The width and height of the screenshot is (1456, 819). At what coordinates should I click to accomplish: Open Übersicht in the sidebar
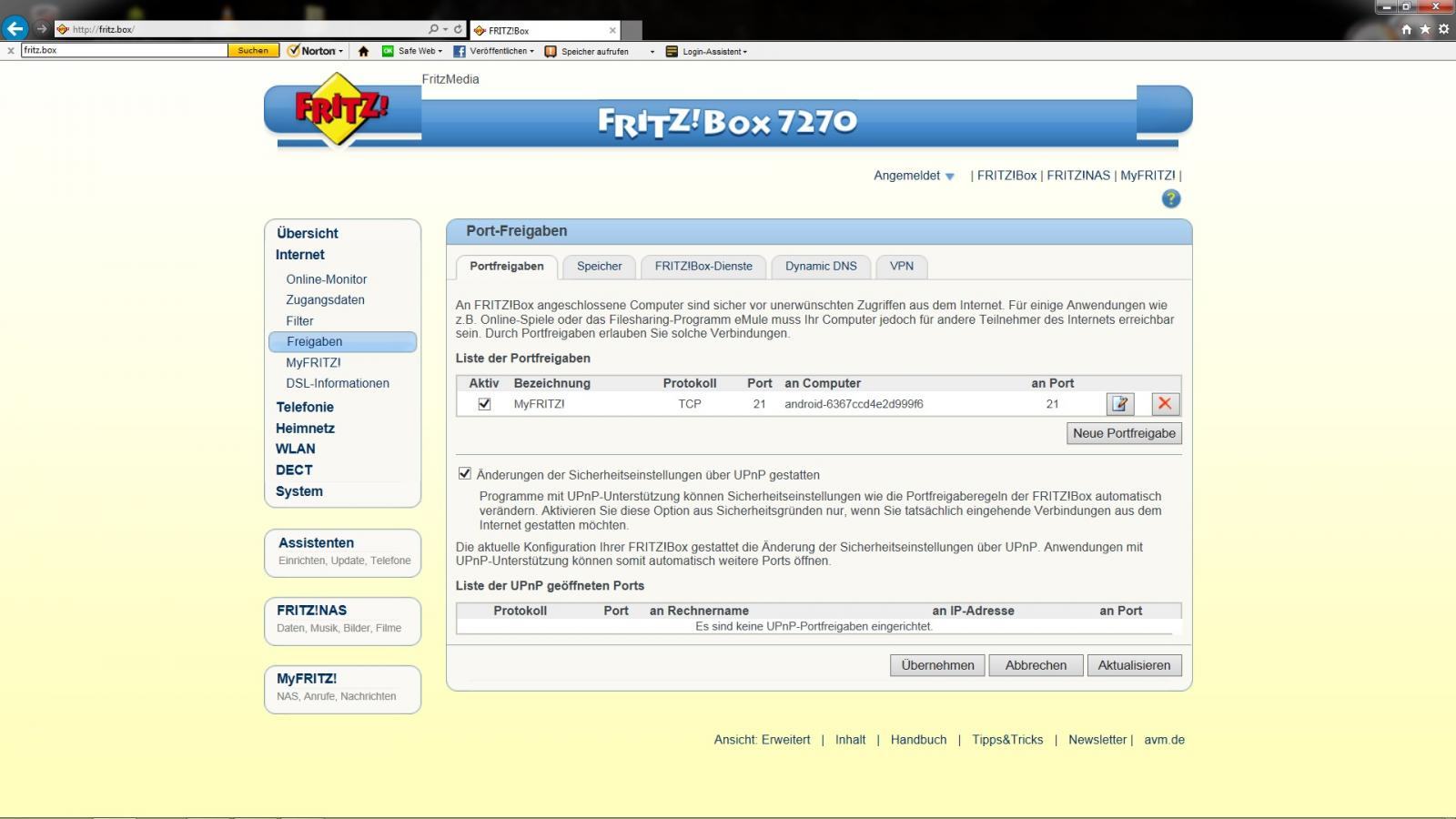[307, 234]
